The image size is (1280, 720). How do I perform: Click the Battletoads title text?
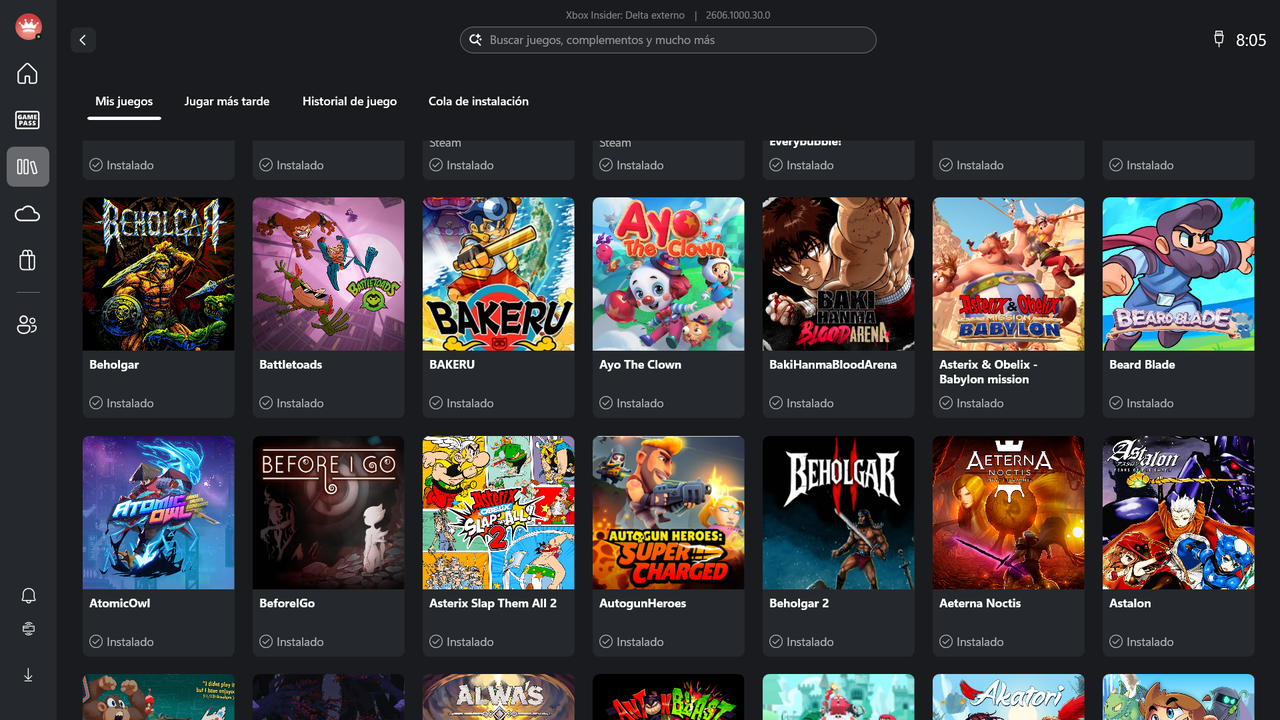291,365
